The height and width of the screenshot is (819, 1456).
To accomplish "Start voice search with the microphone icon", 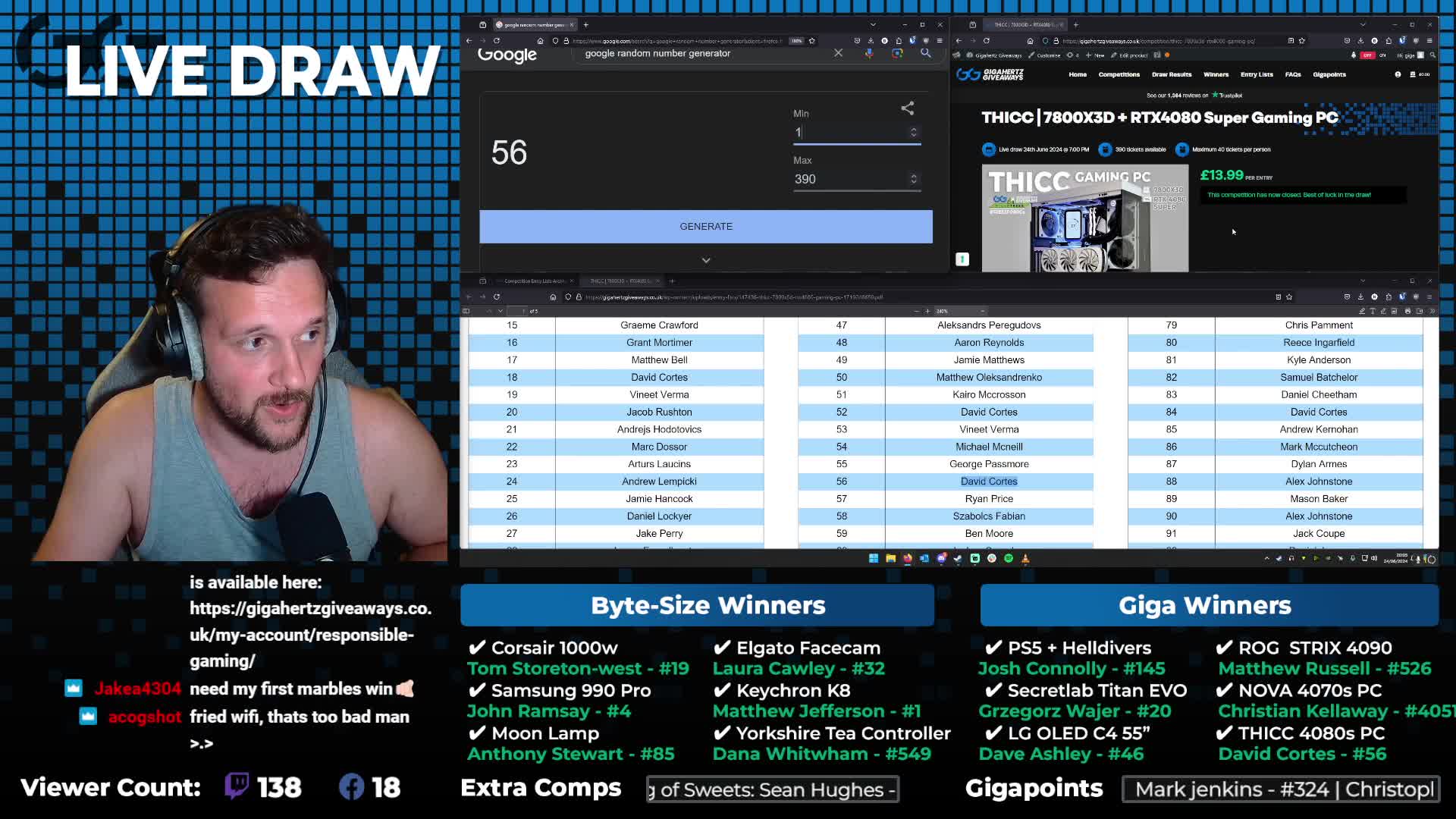I will click(x=869, y=53).
